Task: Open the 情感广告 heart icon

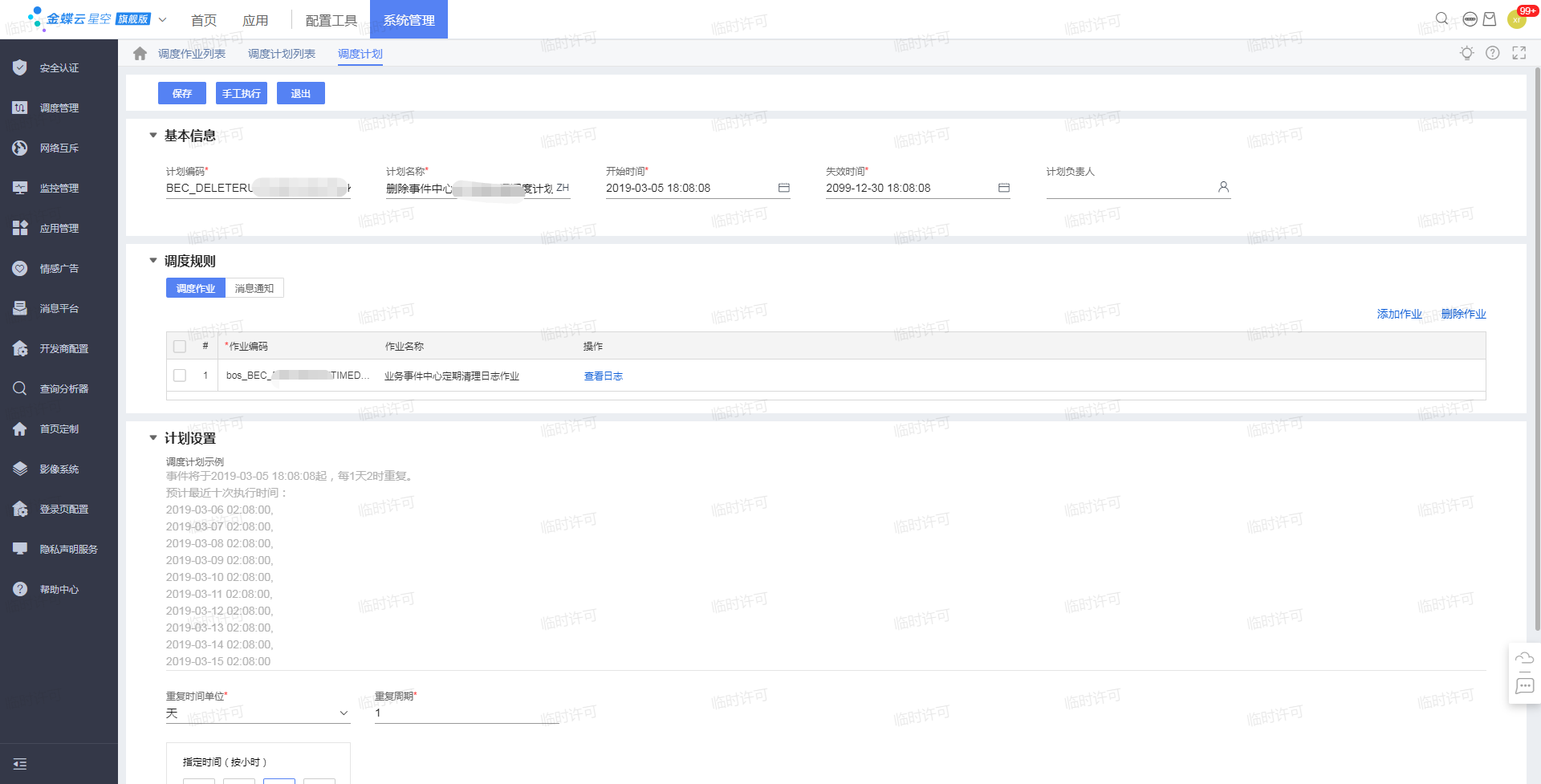Action: 20,268
